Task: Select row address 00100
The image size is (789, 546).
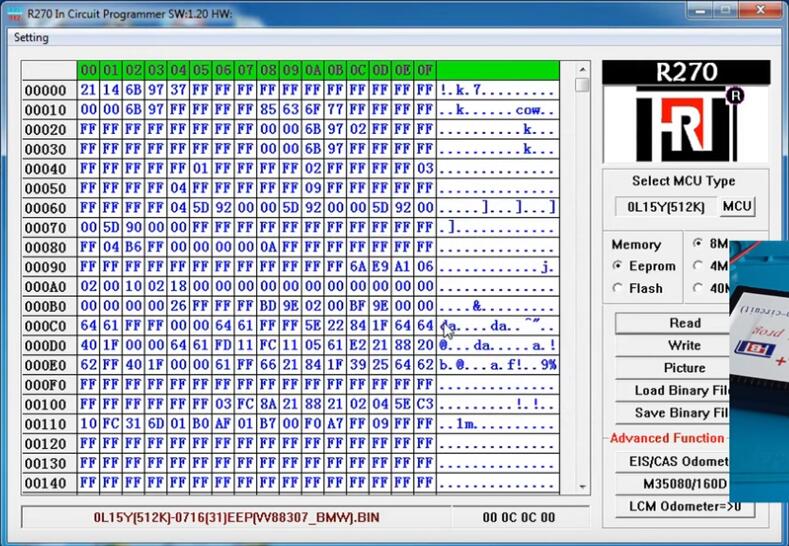Action: [x=49, y=405]
